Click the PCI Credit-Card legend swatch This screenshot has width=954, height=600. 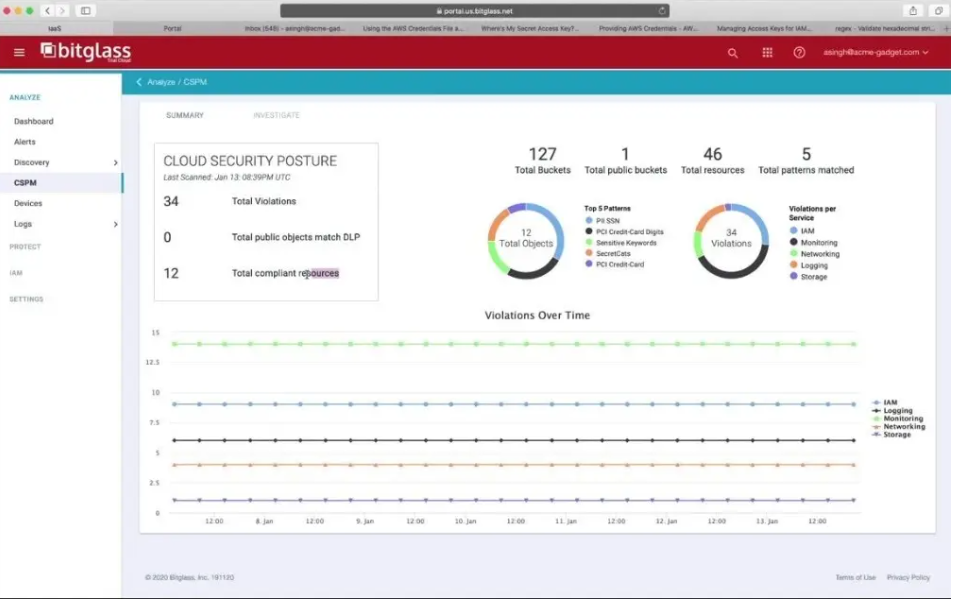pyautogui.click(x=588, y=264)
